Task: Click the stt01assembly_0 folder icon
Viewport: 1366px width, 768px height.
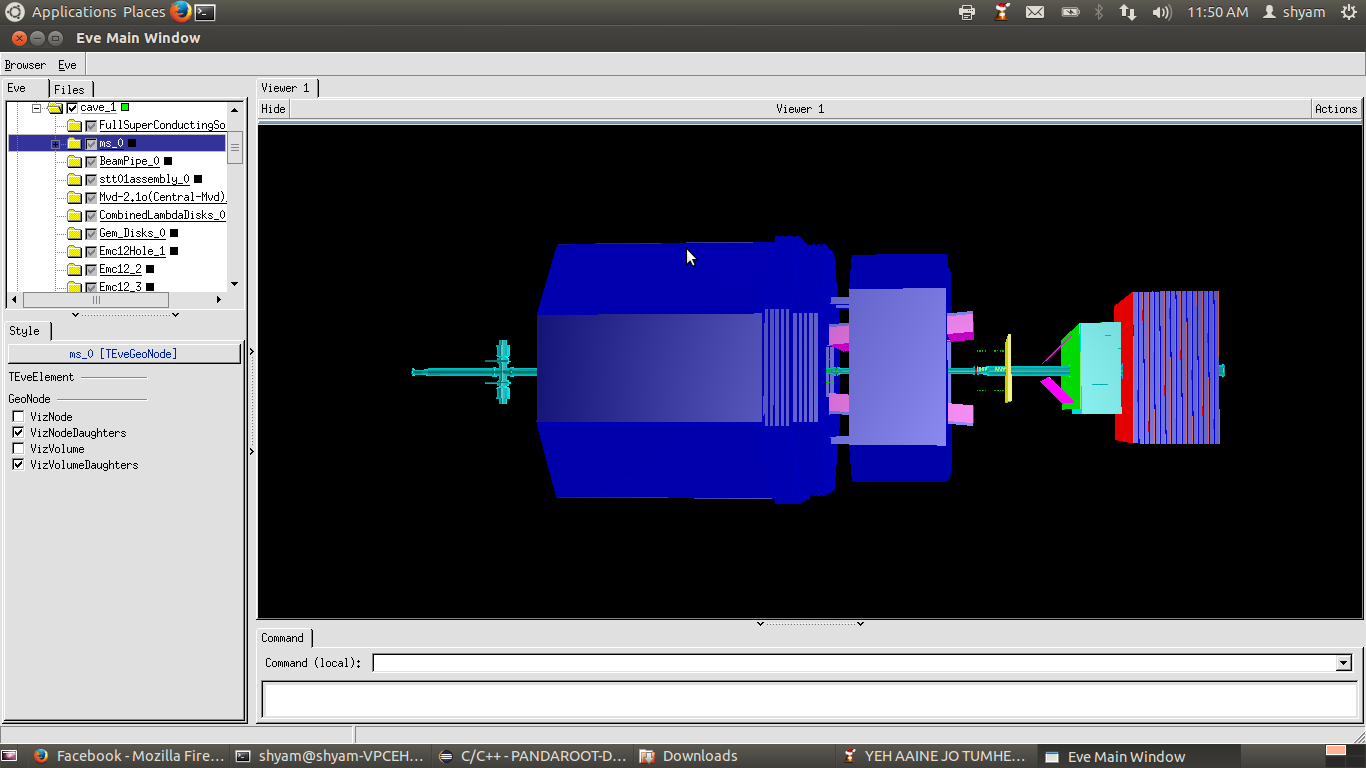Action: pos(74,179)
